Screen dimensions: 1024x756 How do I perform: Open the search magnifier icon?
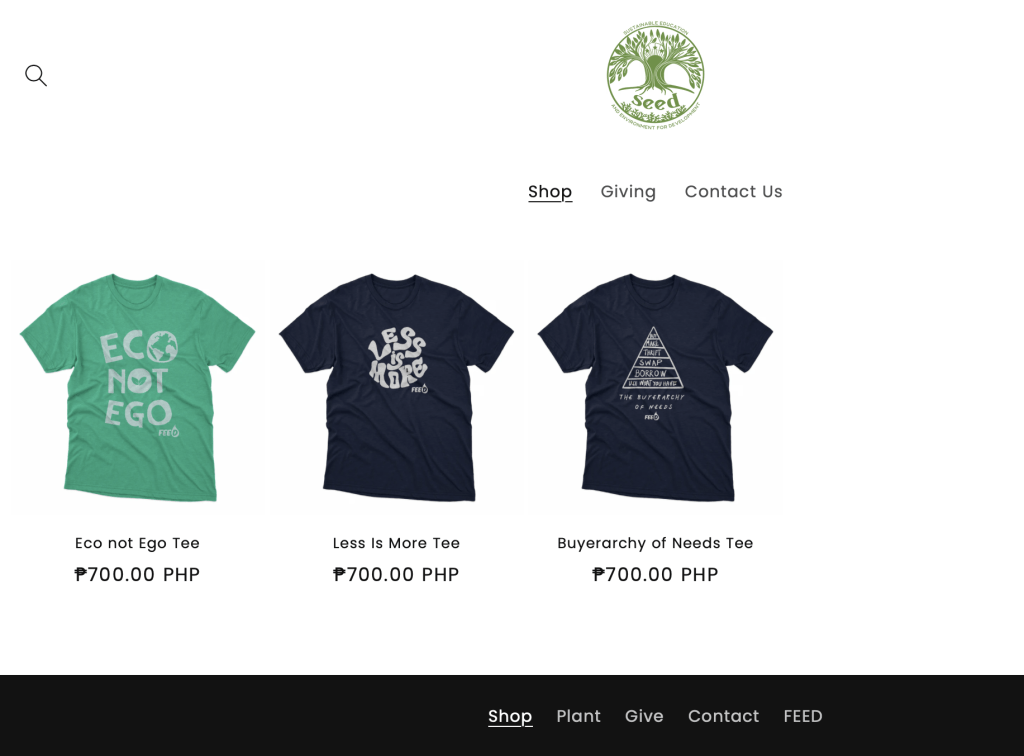tap(36, 75)
